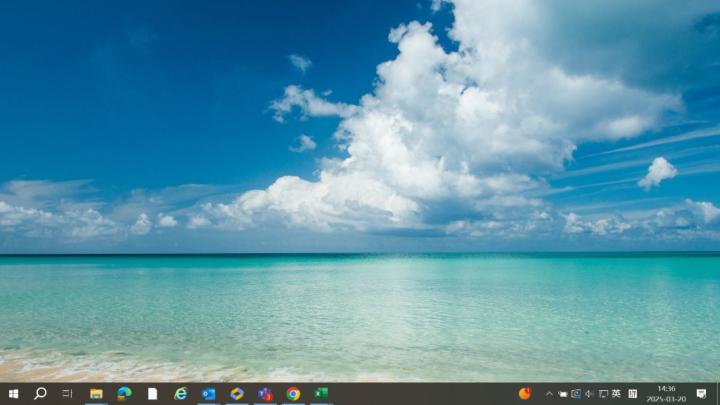The height and width of the screenshot is (405, 720).
Task: Open Task View on the taskbar
Action: pyautogui.click(x=68, y=394)
